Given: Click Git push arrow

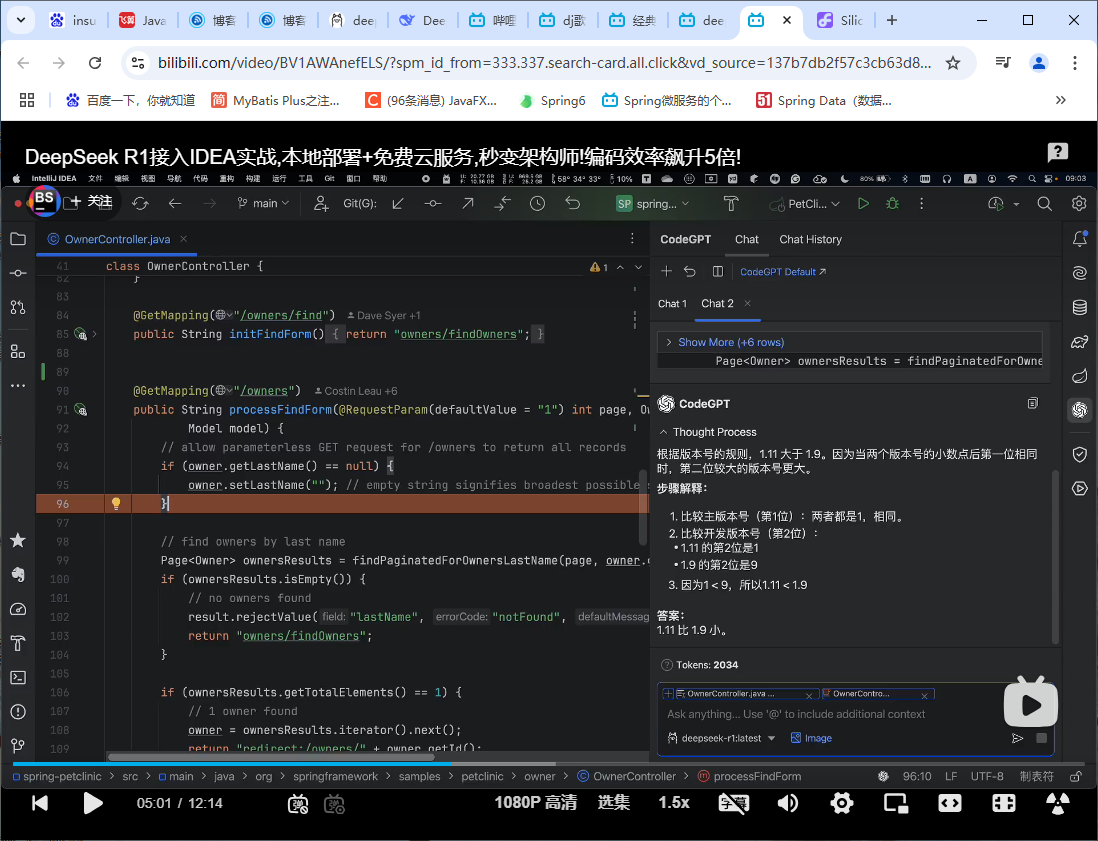Looking at the screenshot, I should click(x=468, y=204).
